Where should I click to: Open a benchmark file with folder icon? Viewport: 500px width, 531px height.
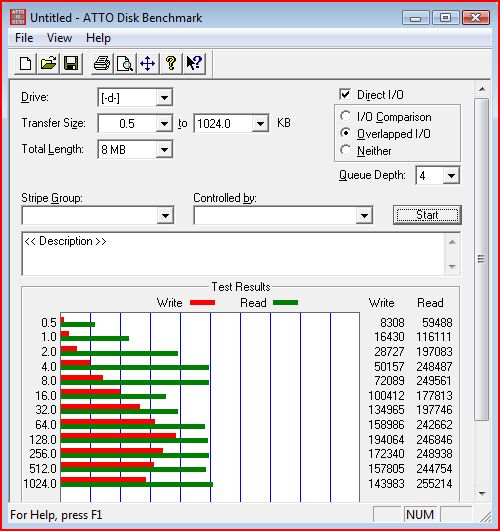48,63
